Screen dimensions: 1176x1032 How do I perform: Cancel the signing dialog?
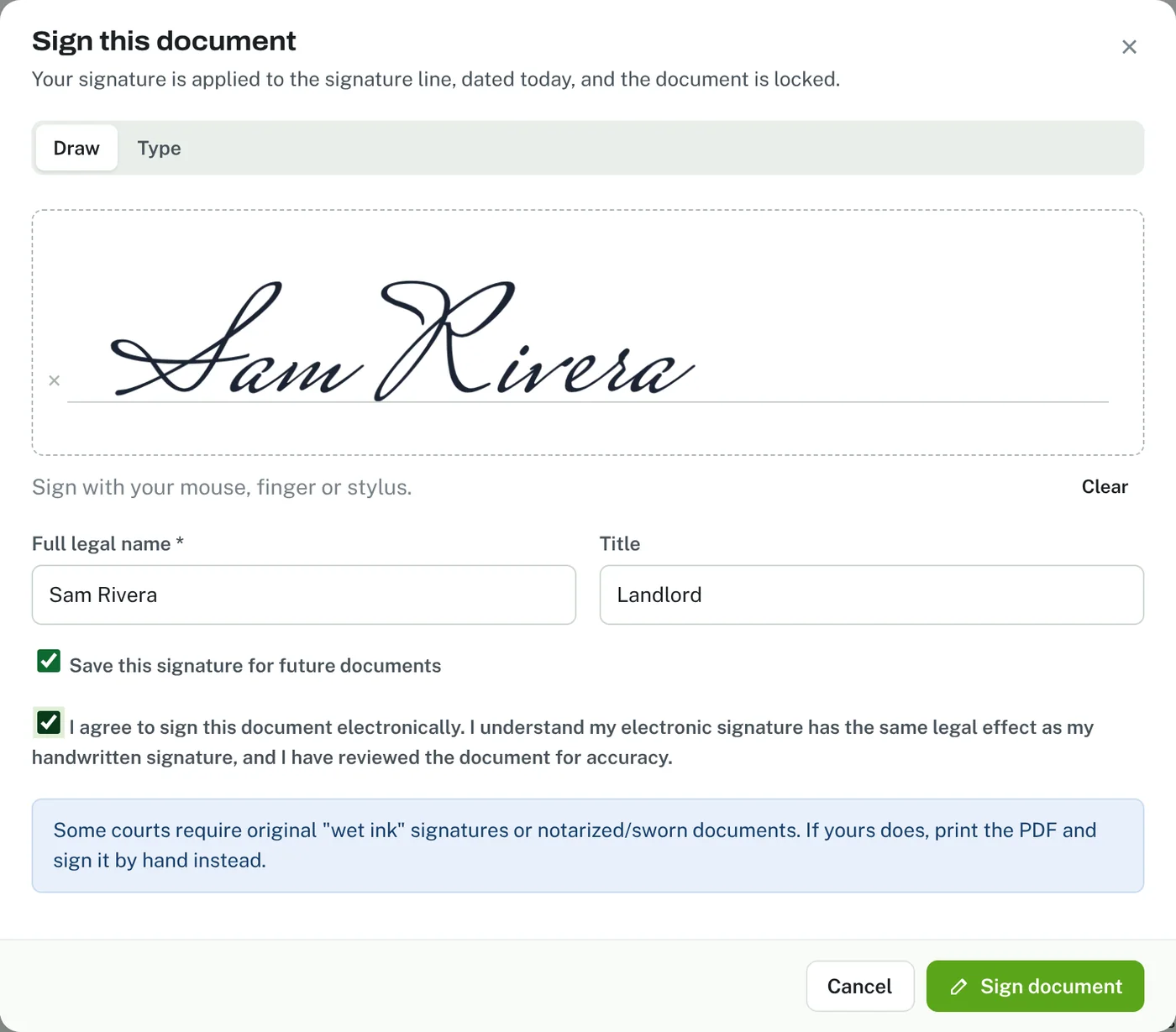860,986
